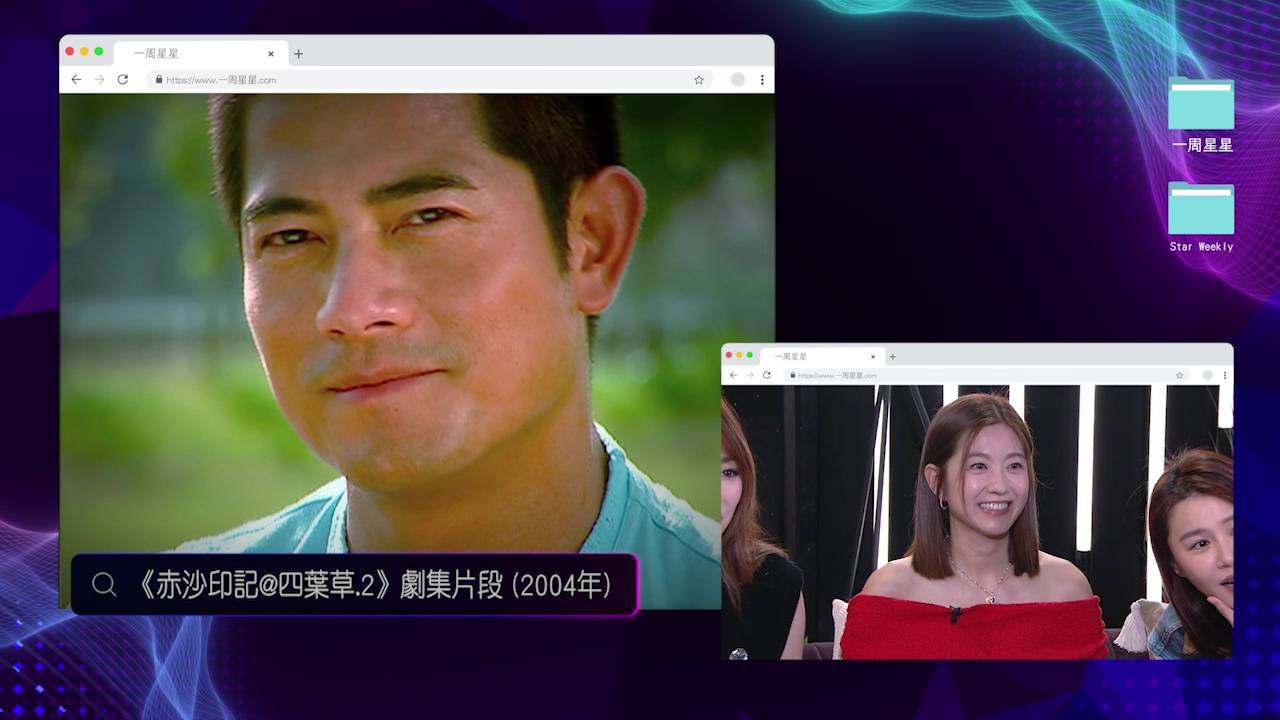Click the magnifier icon beside 赤沙印記 caption
Image resolution: width=1280 pixels, height=720 pixels.
point(104,585)
